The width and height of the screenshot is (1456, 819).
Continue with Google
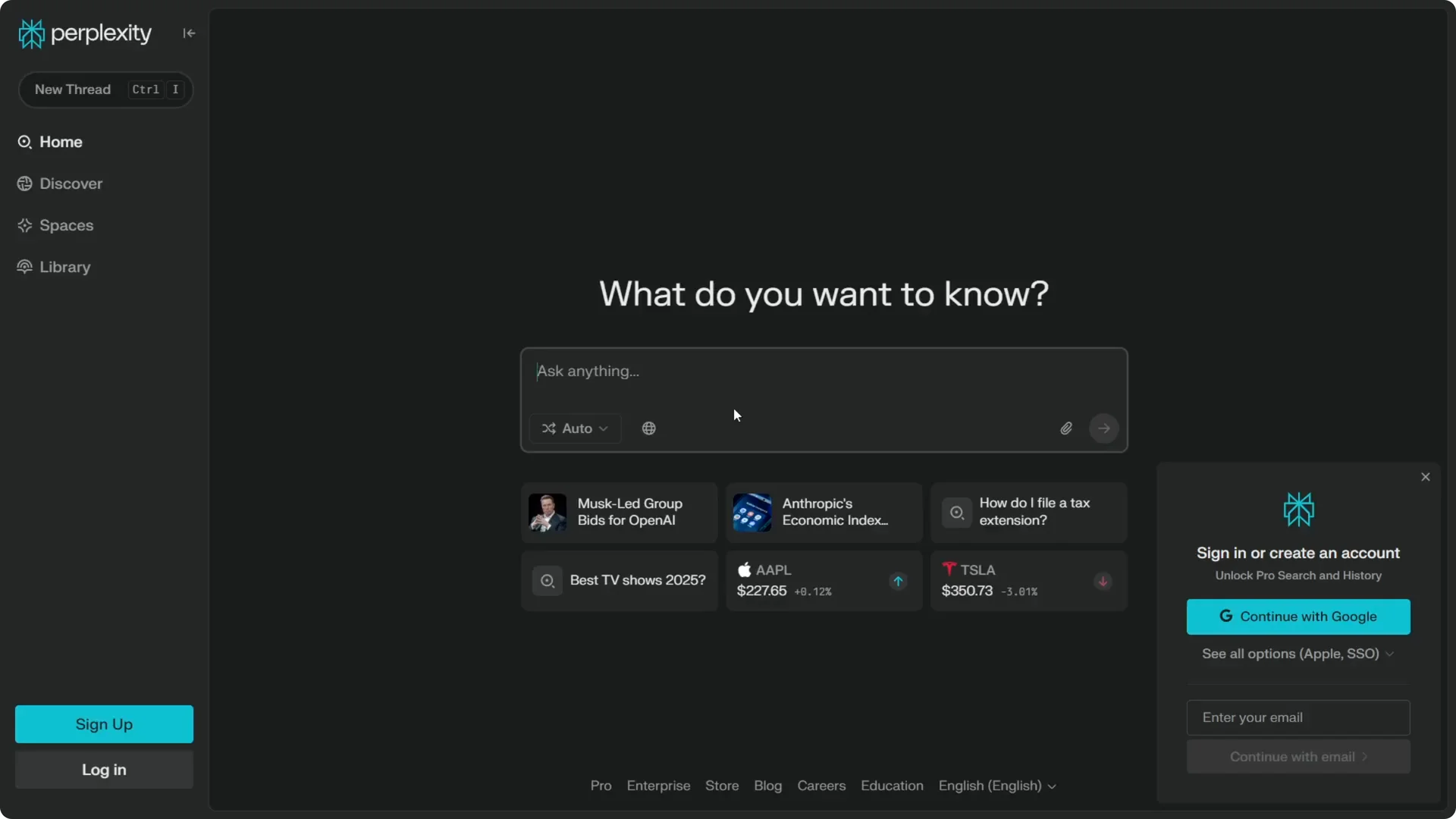1298,617
